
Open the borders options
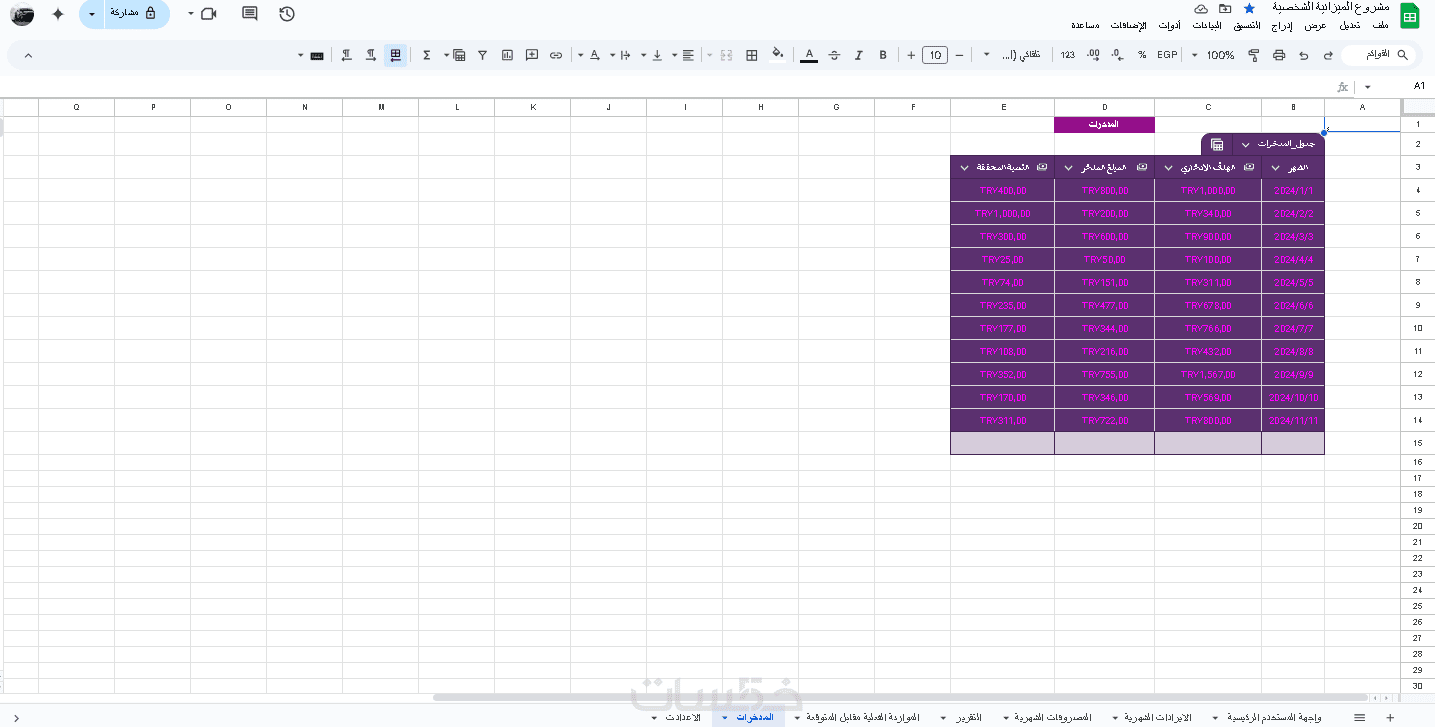(751, 55)
